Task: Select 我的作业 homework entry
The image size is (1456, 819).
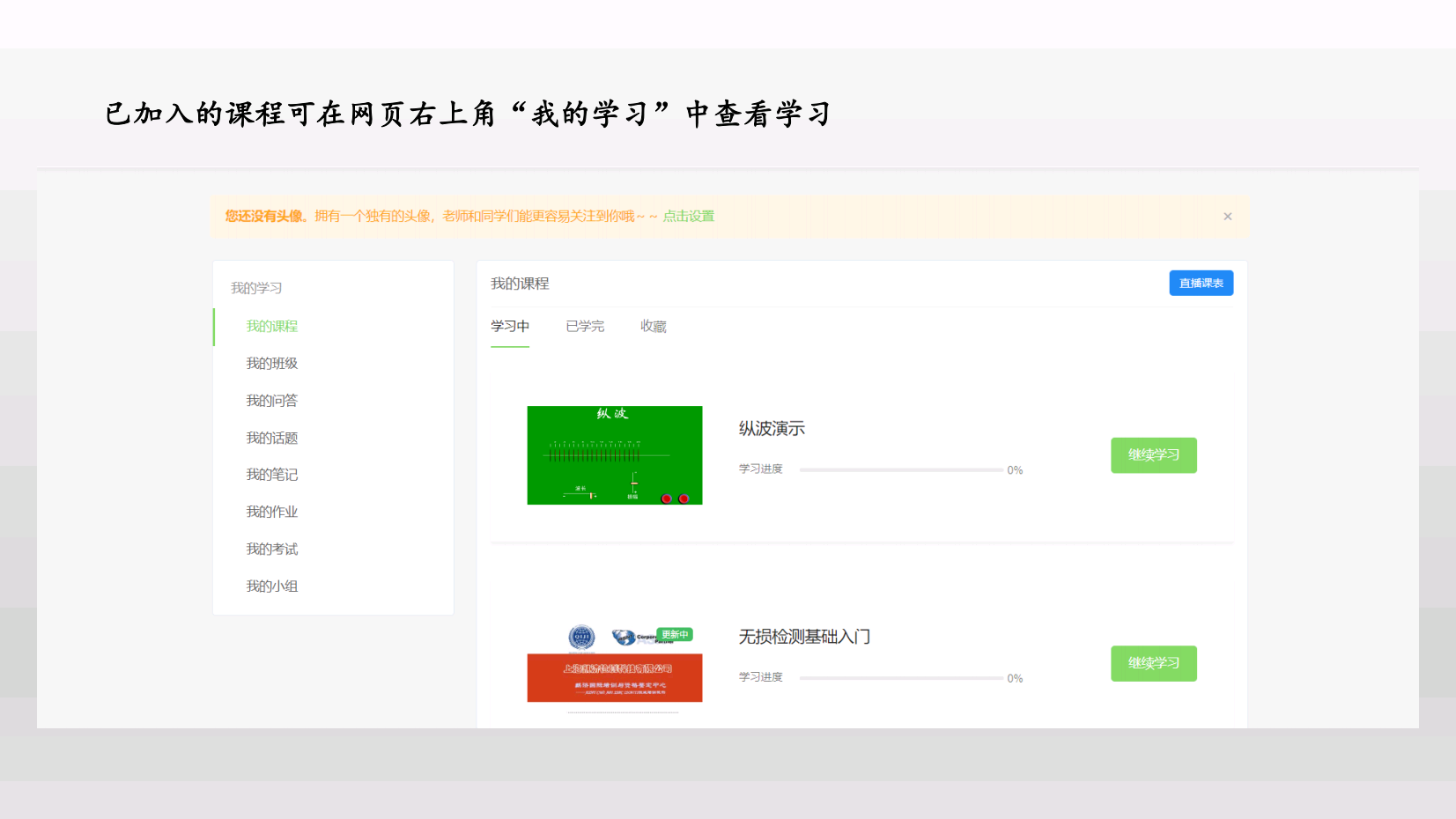Action: click(272, 512)
